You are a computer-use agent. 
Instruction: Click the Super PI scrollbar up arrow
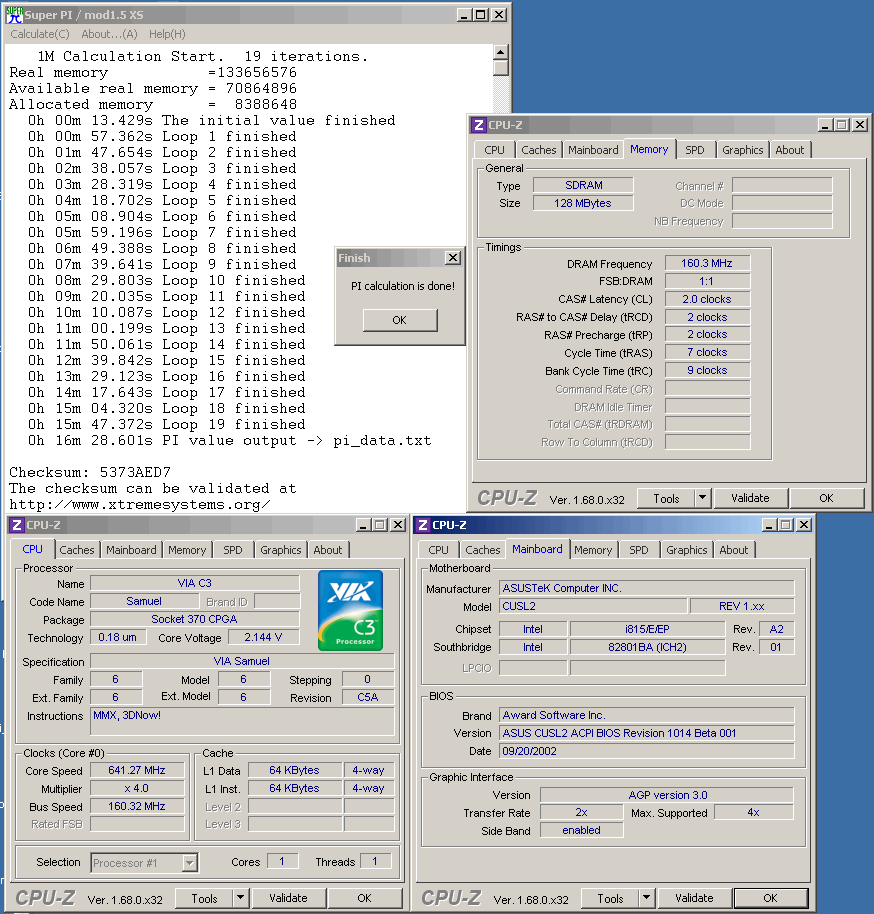point(500,52)
